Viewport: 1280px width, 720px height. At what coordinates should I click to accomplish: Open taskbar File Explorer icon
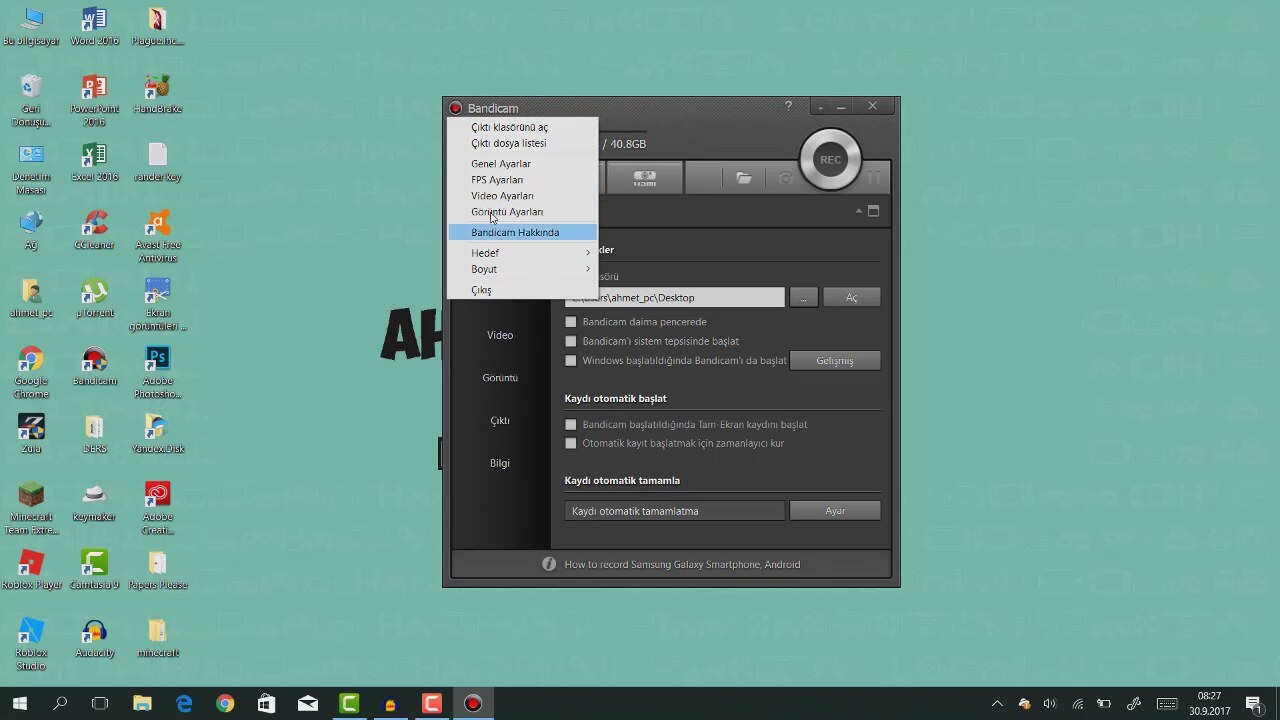pyautogui.click(x=142, y=704)
